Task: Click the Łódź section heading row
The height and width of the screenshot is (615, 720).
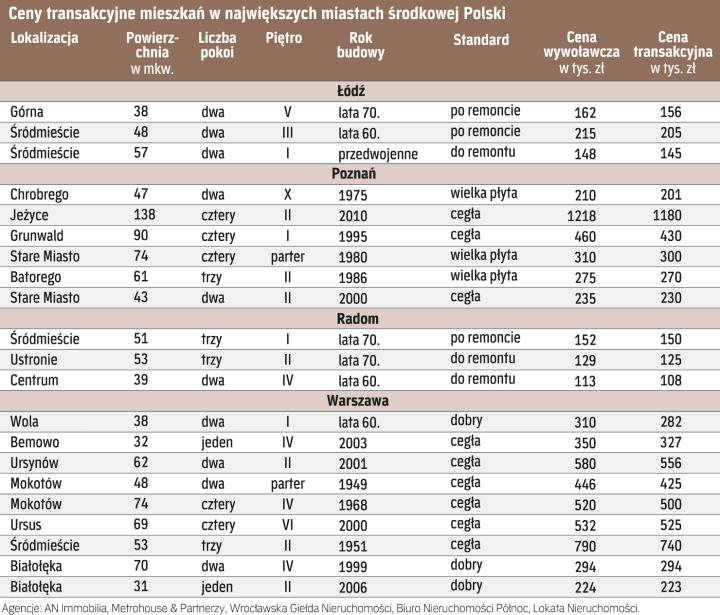Action: pos(359,91)
